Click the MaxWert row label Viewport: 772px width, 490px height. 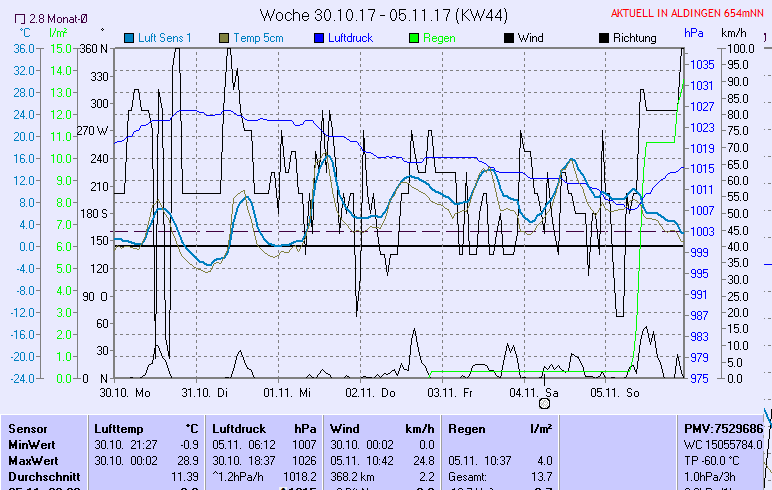point(31,460)
